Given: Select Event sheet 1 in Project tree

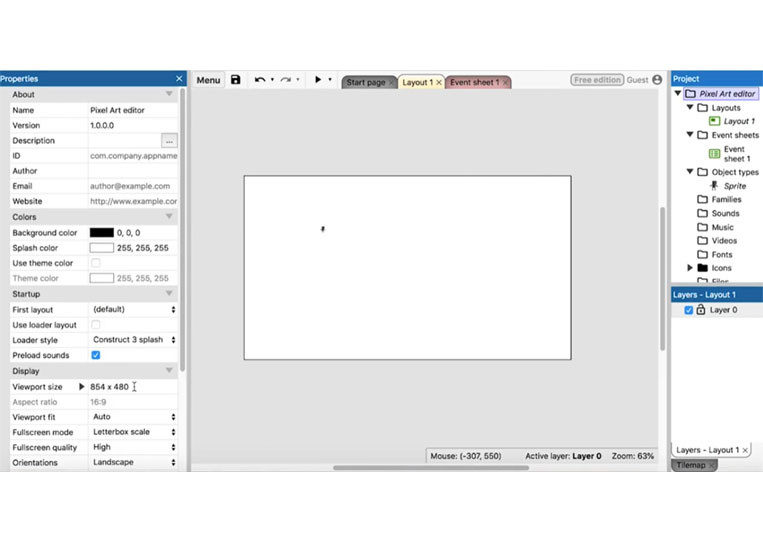Looking at the screenshot, I should click(x=730, y=154).
